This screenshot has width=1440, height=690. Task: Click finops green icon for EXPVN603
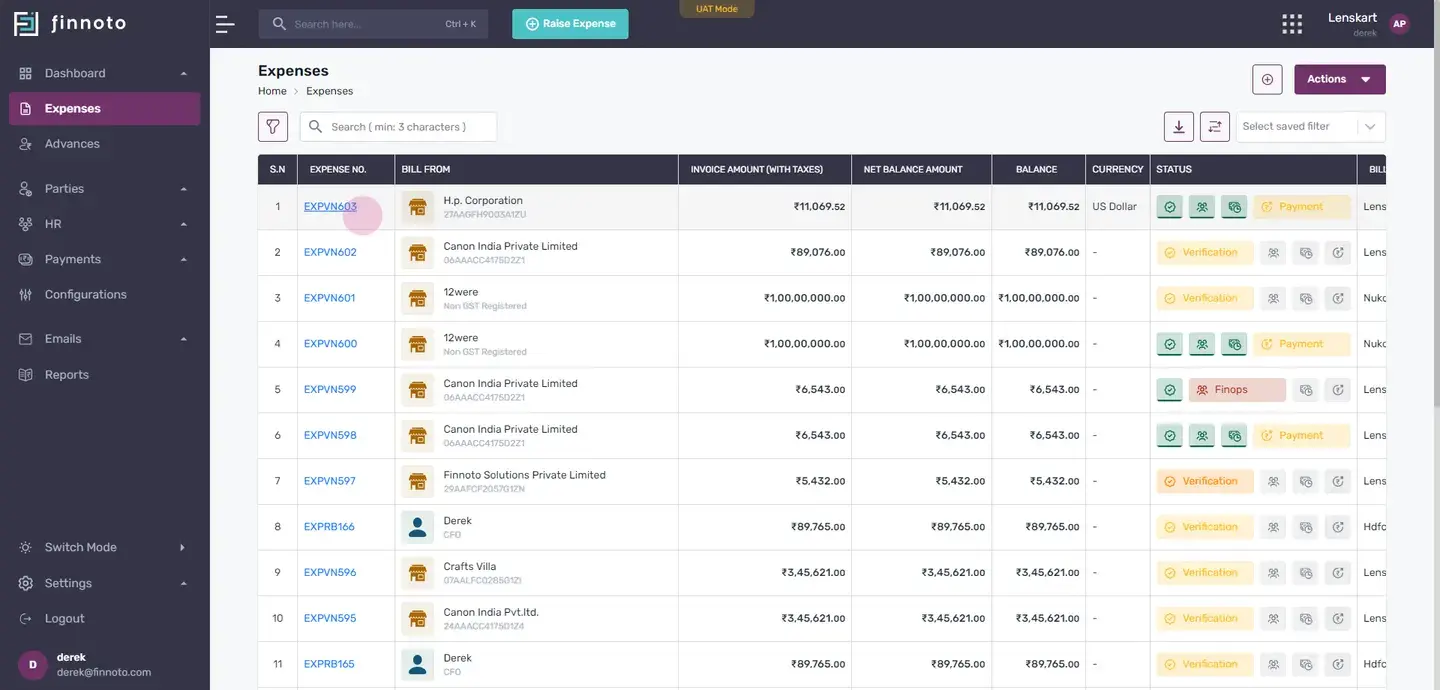tap(1234, 207)
